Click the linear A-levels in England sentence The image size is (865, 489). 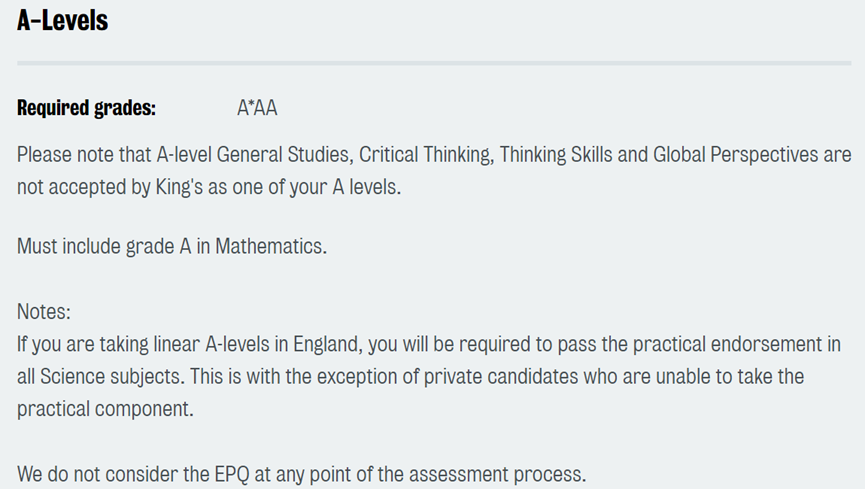coord(429,344)
